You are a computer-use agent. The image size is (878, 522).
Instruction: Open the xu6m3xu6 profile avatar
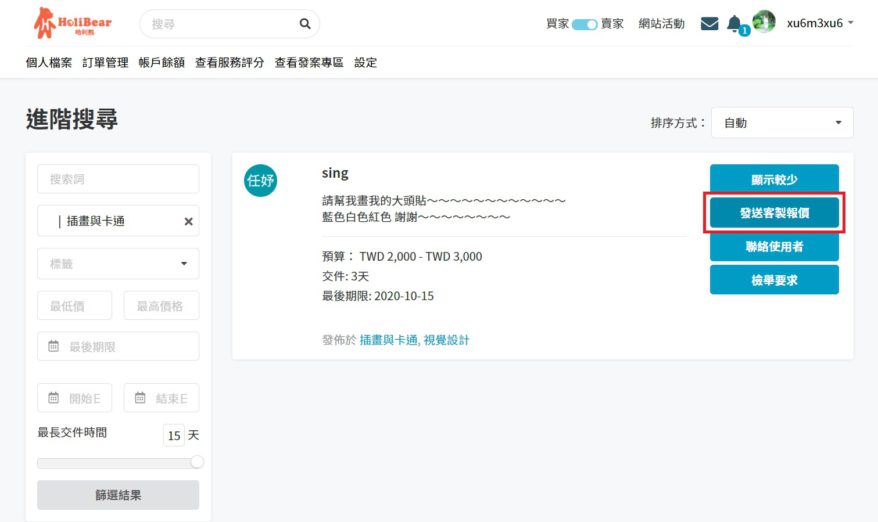(x=764, y=22)
